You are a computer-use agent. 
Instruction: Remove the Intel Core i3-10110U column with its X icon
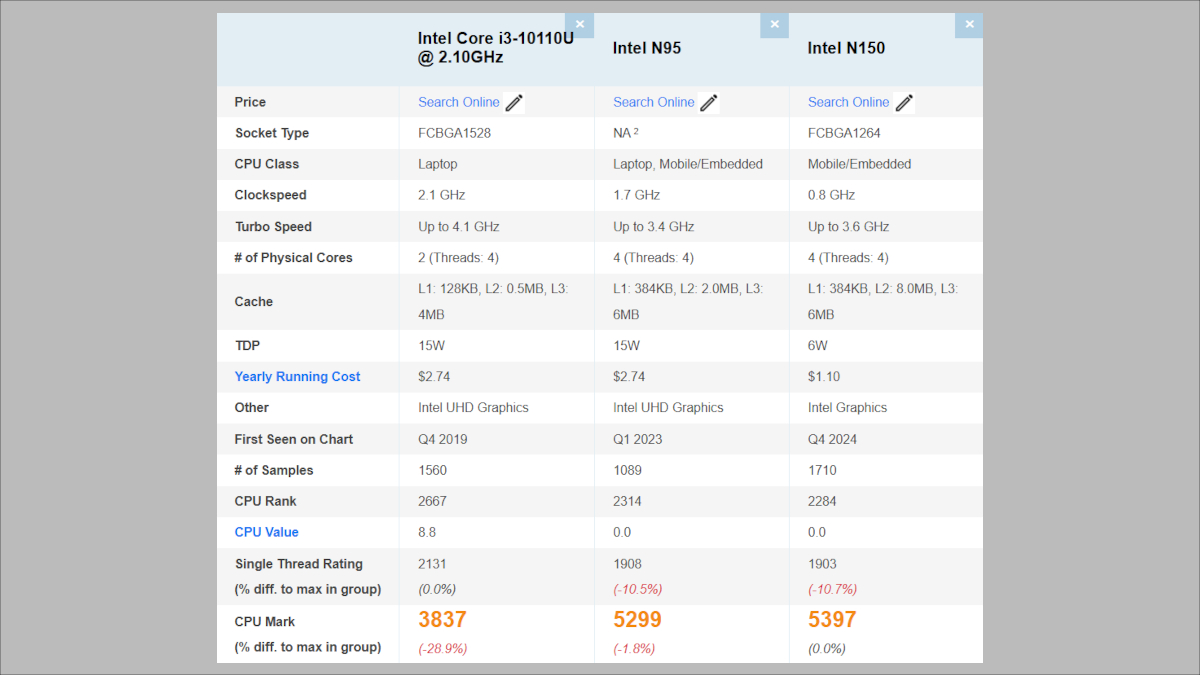tap(580, 24)
